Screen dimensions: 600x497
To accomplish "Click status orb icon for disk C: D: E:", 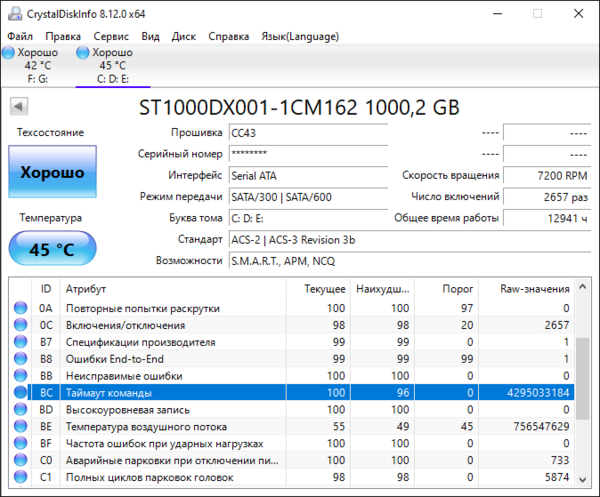I will pyautogui.click(x=83, y=52).
